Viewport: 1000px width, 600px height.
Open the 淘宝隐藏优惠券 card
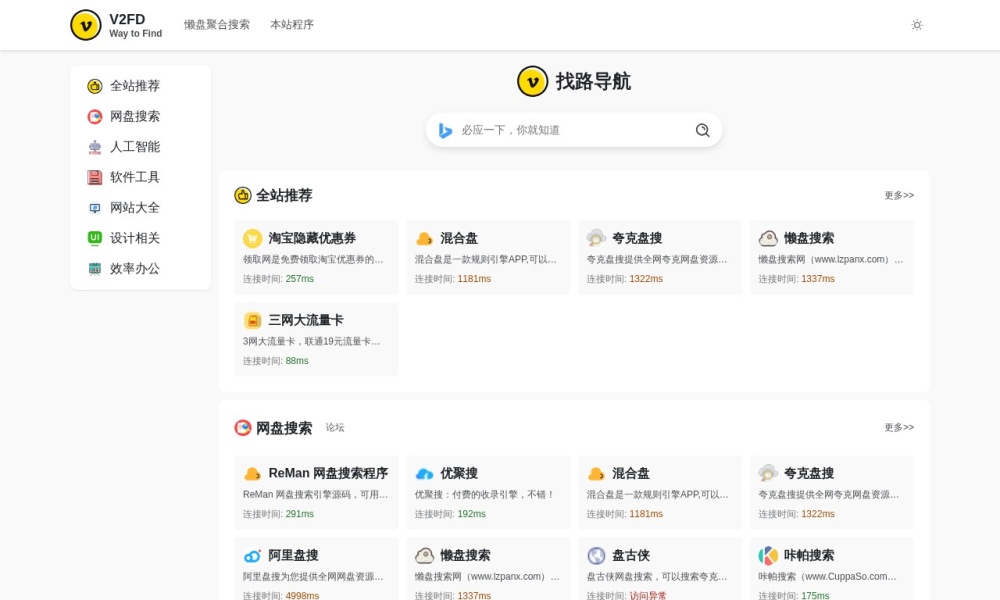(x=316, y=257)
